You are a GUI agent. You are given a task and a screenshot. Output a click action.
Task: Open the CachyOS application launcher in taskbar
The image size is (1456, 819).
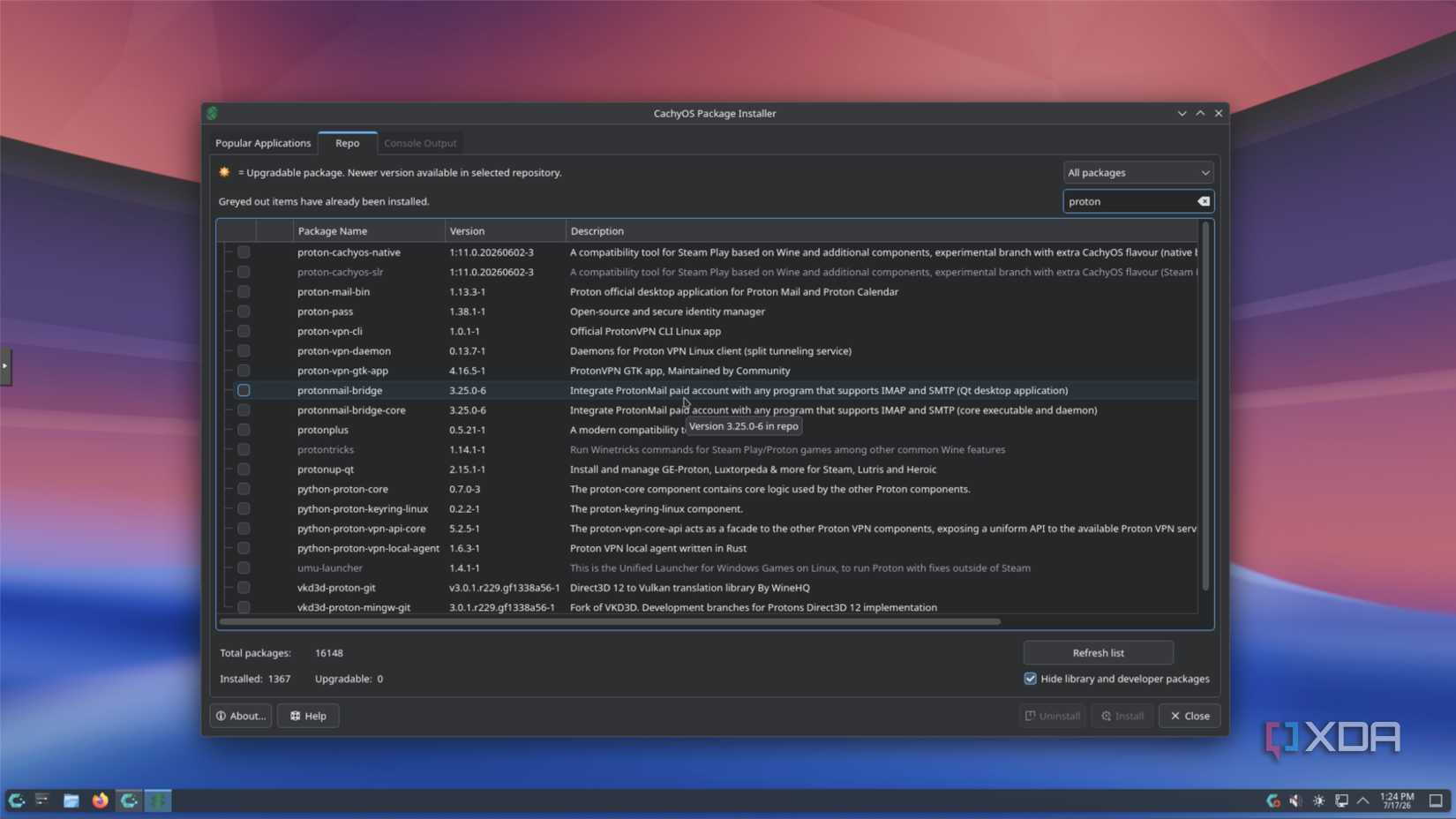pos(16,800)
